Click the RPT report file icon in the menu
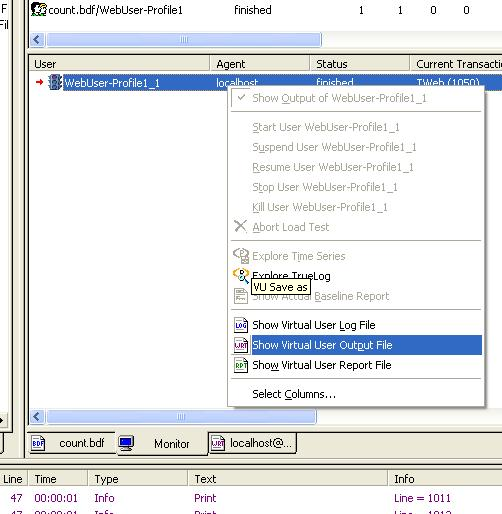The height and width of the screenshot is (514, 502). coord(241,365)
